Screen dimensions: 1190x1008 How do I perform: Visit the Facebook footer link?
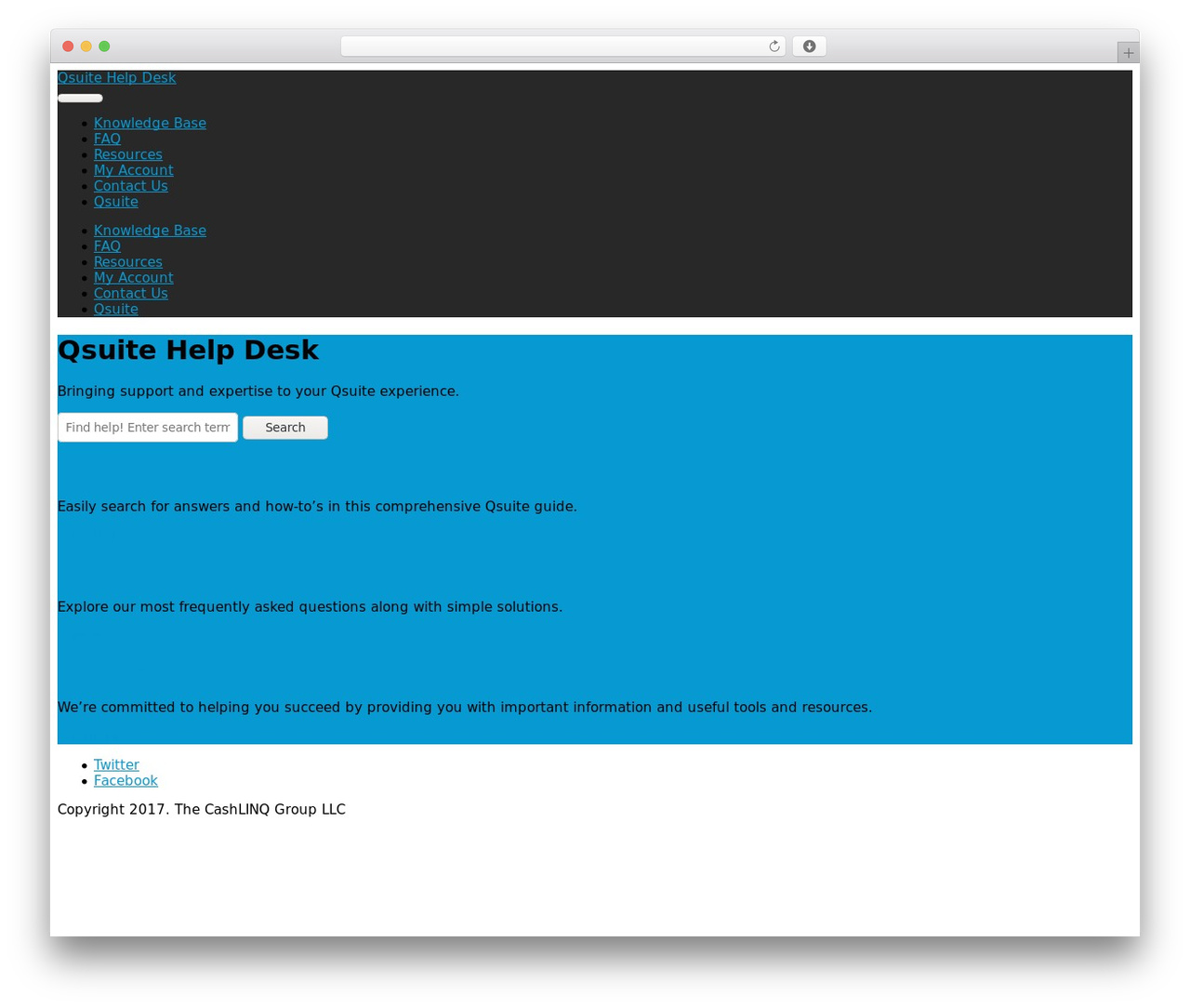click(126, 781)
